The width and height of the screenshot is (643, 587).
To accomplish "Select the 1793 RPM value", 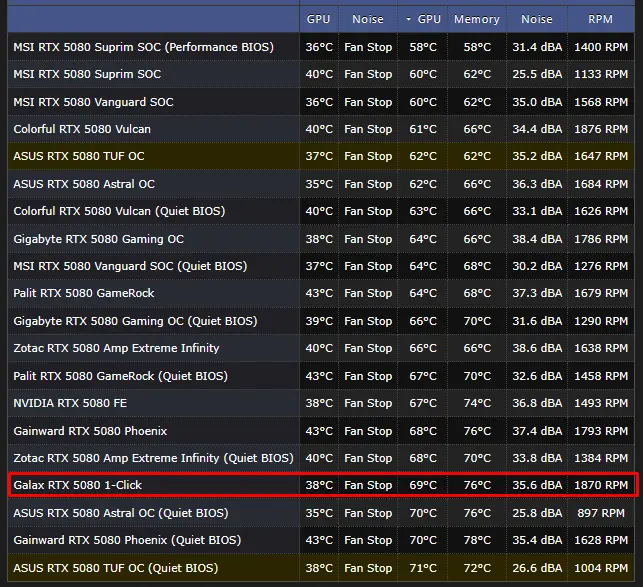I will (x=601, y=431).
